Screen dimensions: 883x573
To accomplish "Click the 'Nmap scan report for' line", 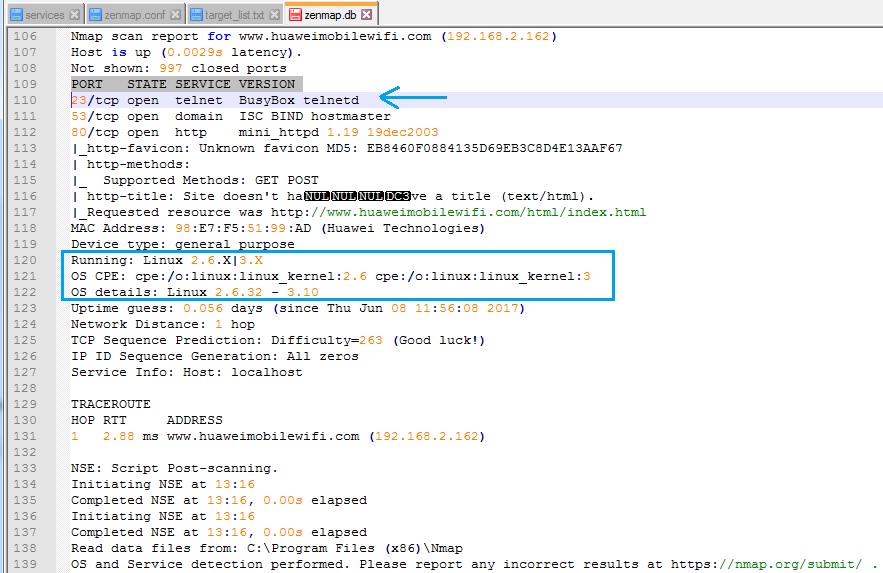I will click(314, 36).
